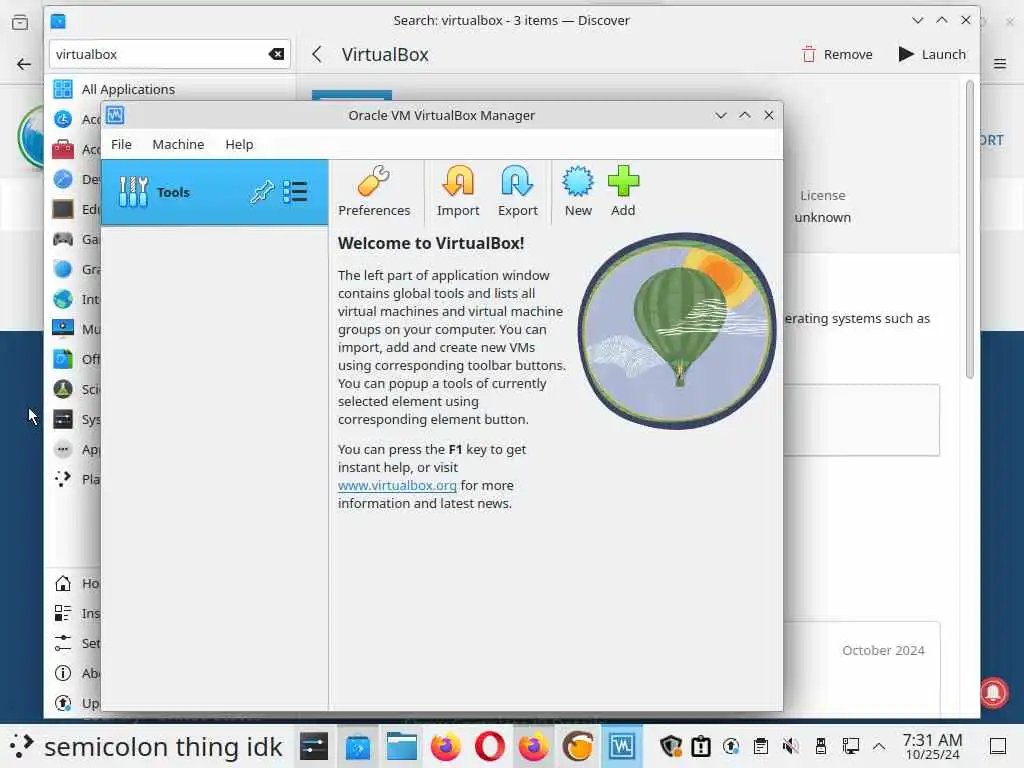Click the System category icon in Discover

63,419
